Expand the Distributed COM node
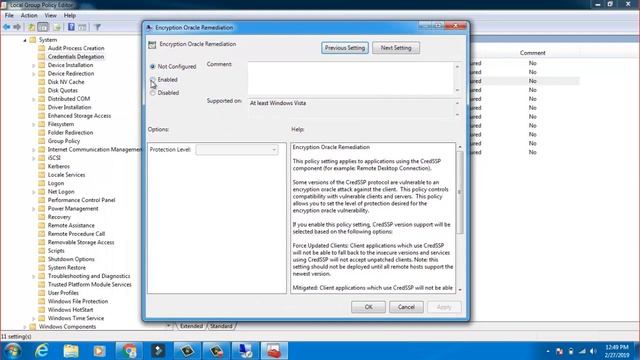Image resolution: width=640 pixels, height=360 pixels. pyautogui.click(x=34, y=99)
